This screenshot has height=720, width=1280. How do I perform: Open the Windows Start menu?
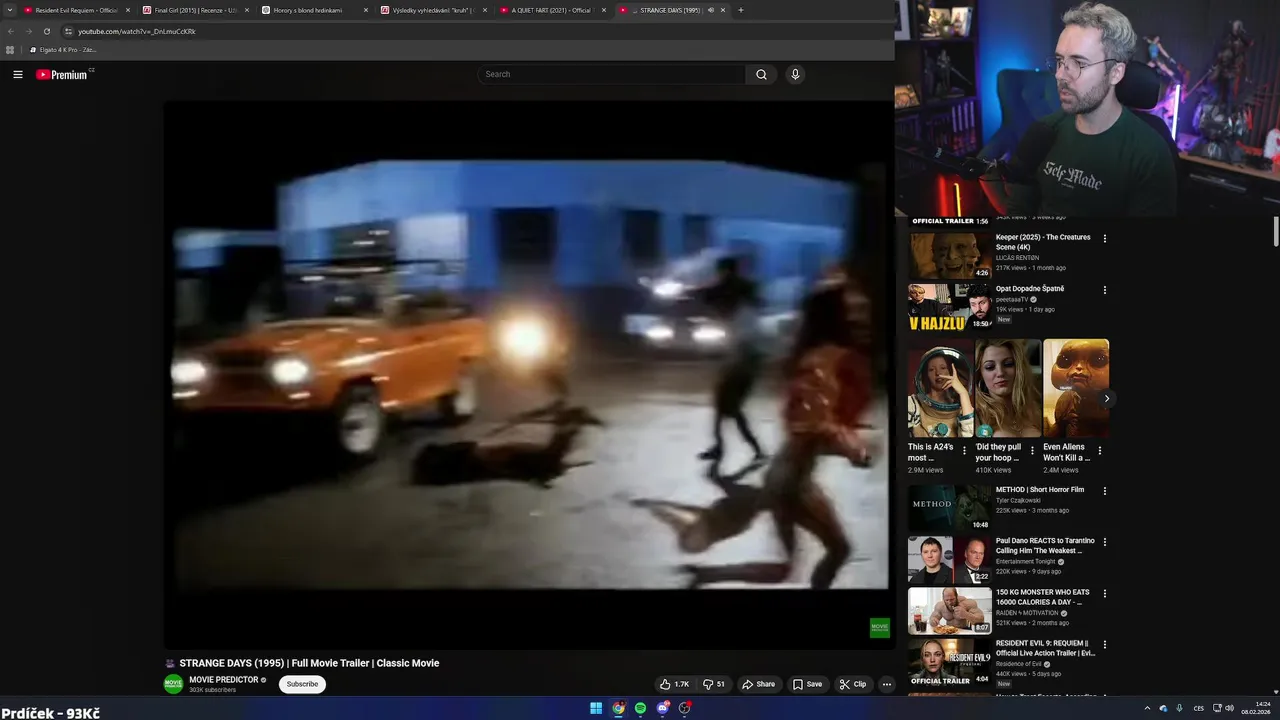(x=596, y=708)
